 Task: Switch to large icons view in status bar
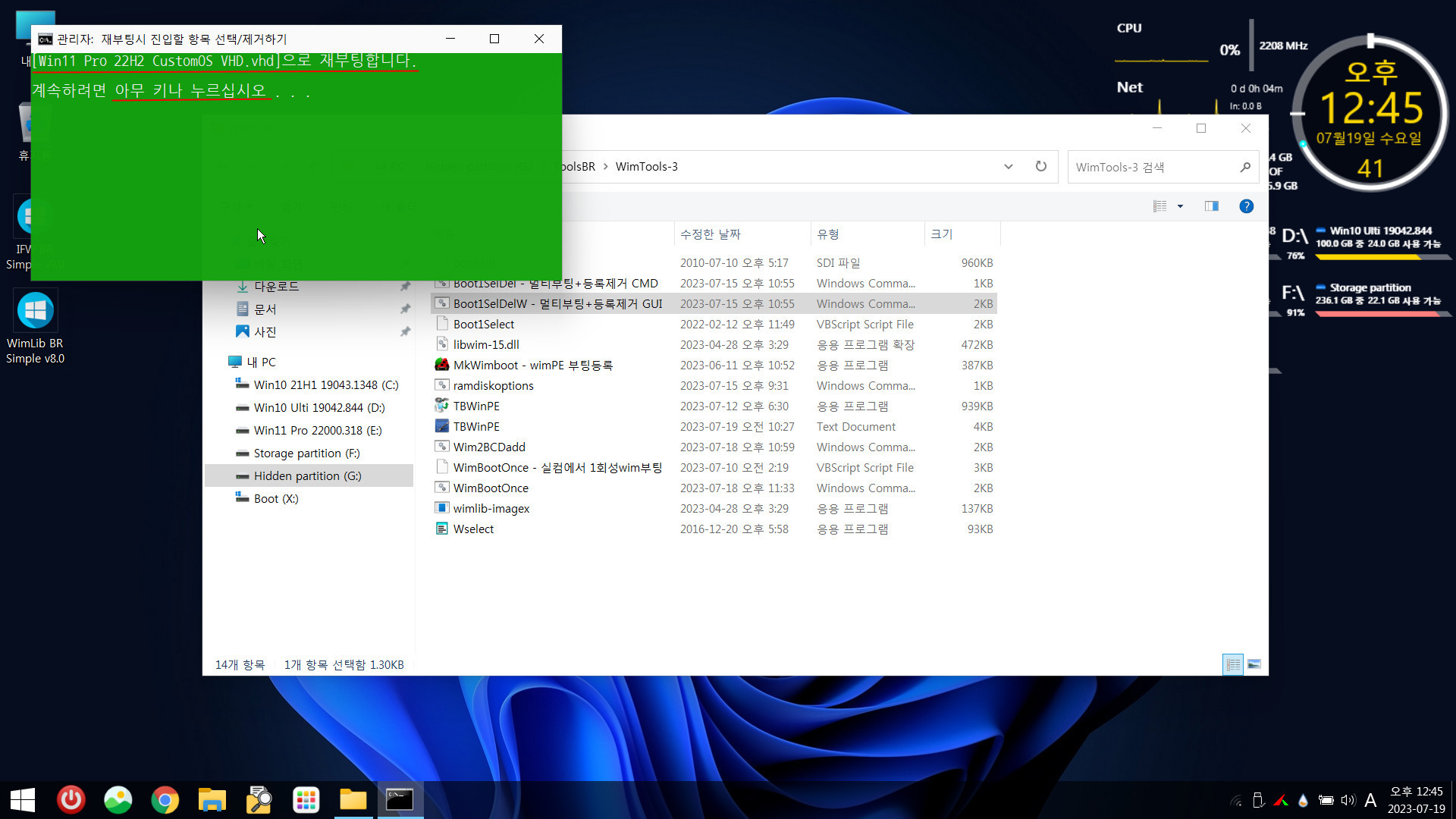[x=1254, y=664]
